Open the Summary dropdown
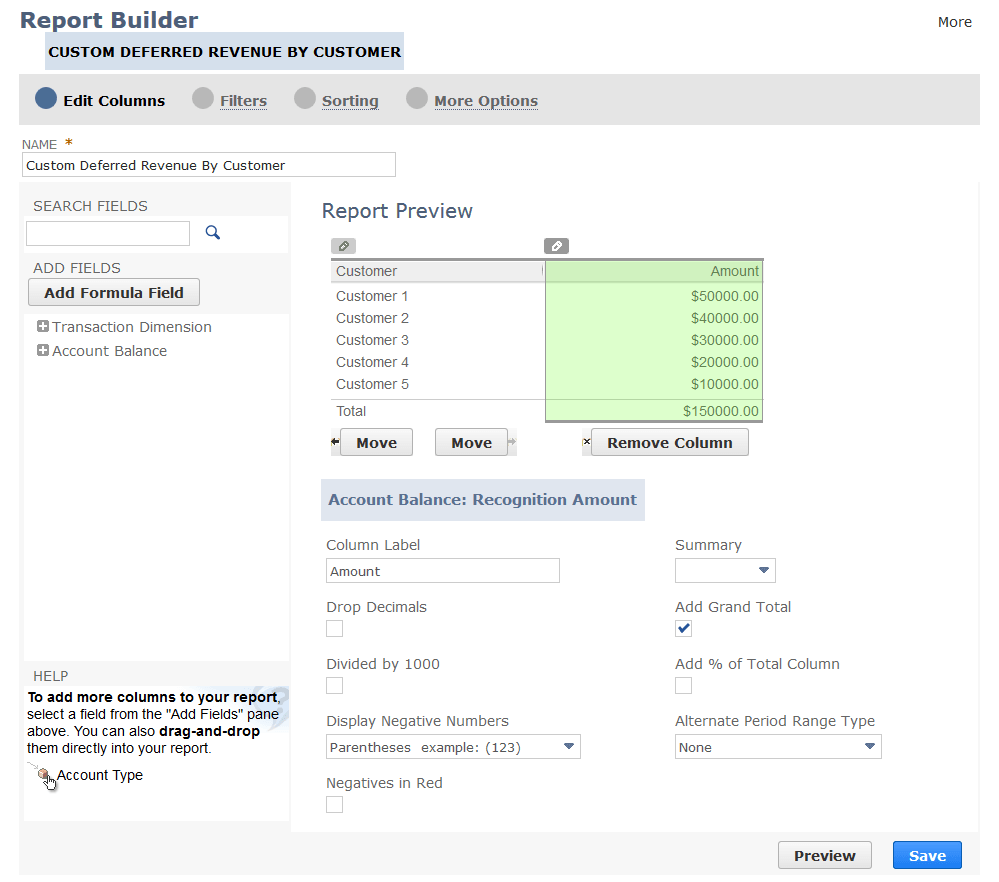This screenshot has height=882, width=999. tap(725, 570)
